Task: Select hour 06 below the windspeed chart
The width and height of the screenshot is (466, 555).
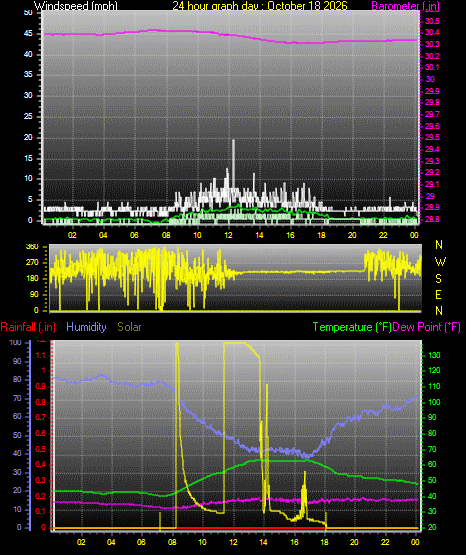Action: click(134, 235)
